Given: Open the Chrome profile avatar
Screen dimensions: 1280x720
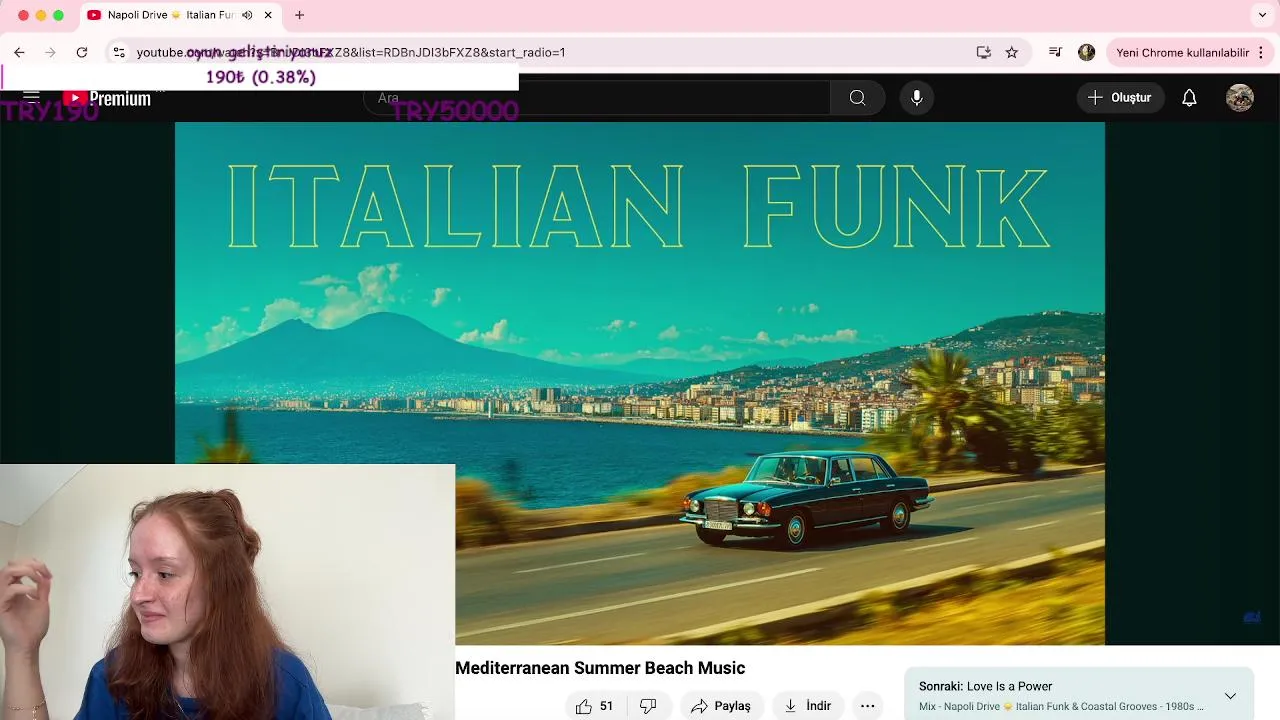Looking at the screenshot, I should pos(1086,52).
